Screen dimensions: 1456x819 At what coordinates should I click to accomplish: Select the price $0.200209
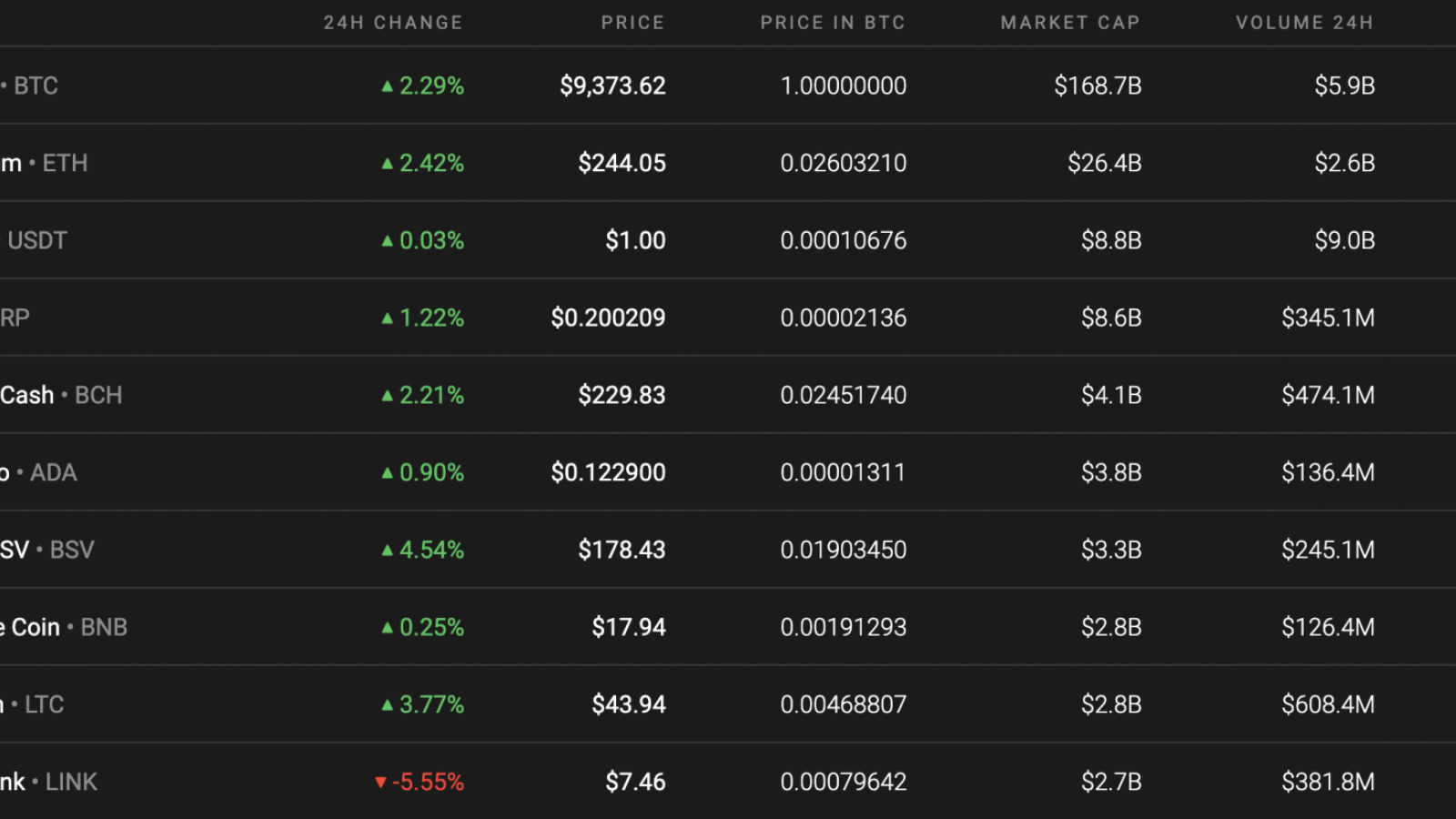click(x=608, y=318)
